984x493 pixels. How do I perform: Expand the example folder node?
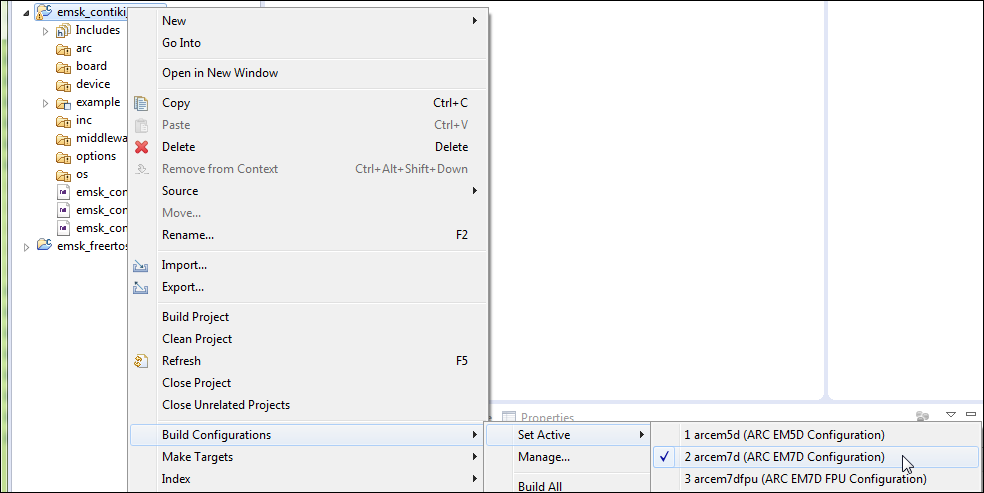tap(45, 103)
